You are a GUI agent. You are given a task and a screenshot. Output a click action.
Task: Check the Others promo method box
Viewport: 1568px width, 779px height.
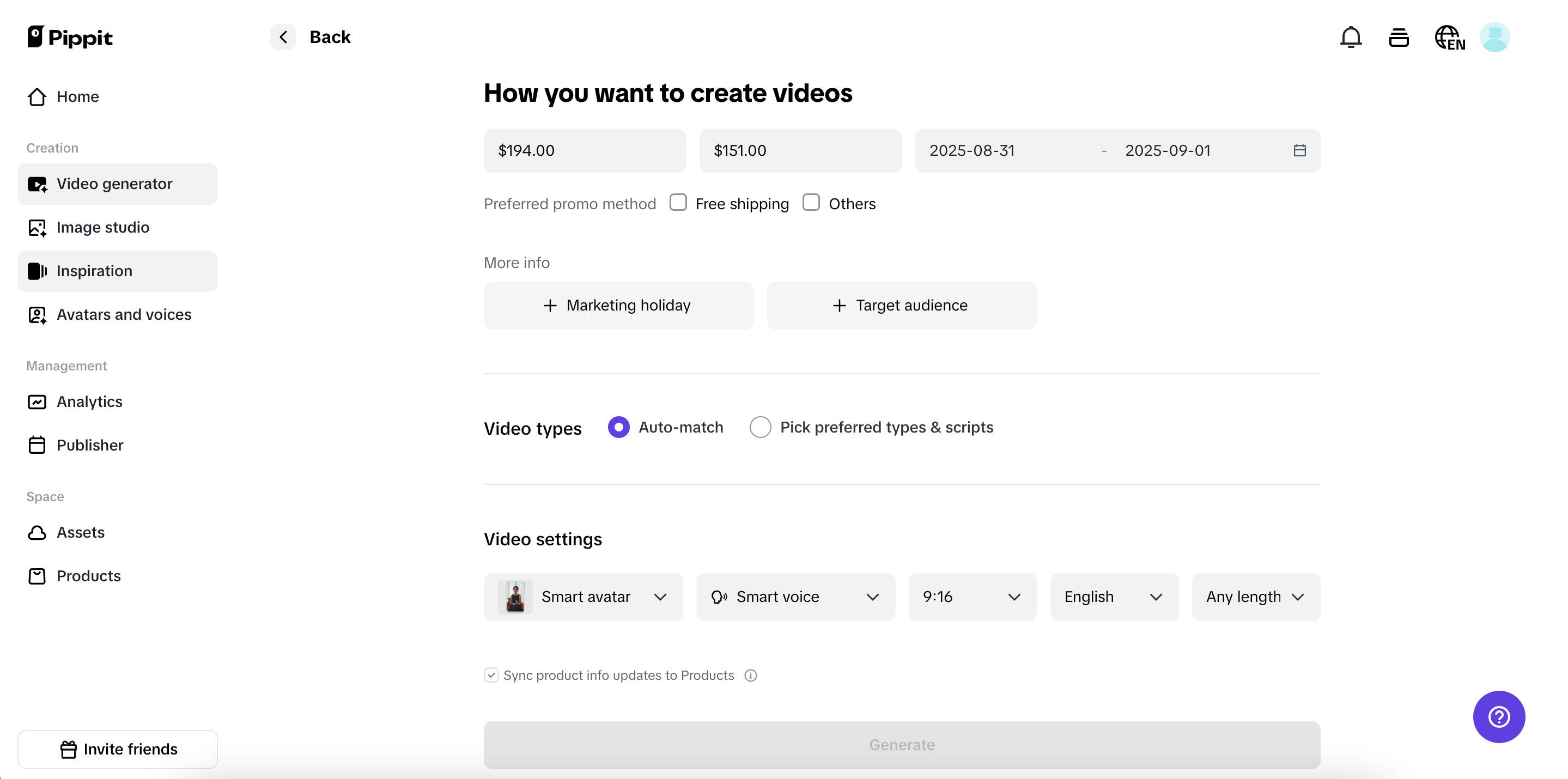pos(811,203)
